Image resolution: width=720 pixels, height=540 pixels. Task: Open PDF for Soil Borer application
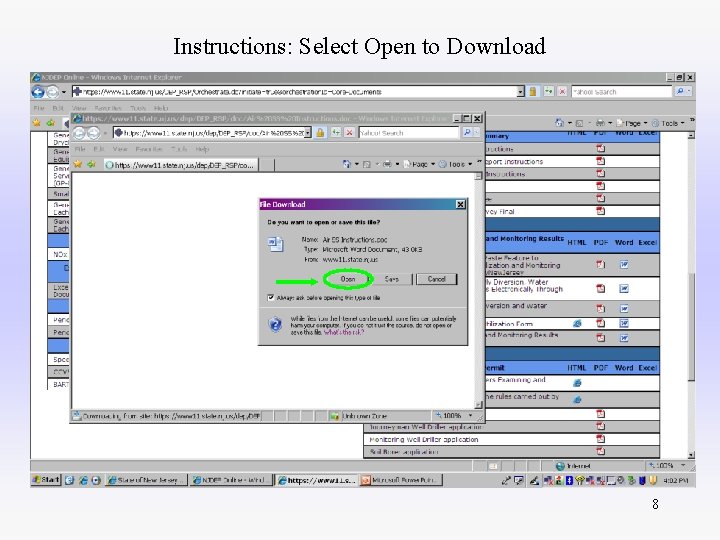600,451
